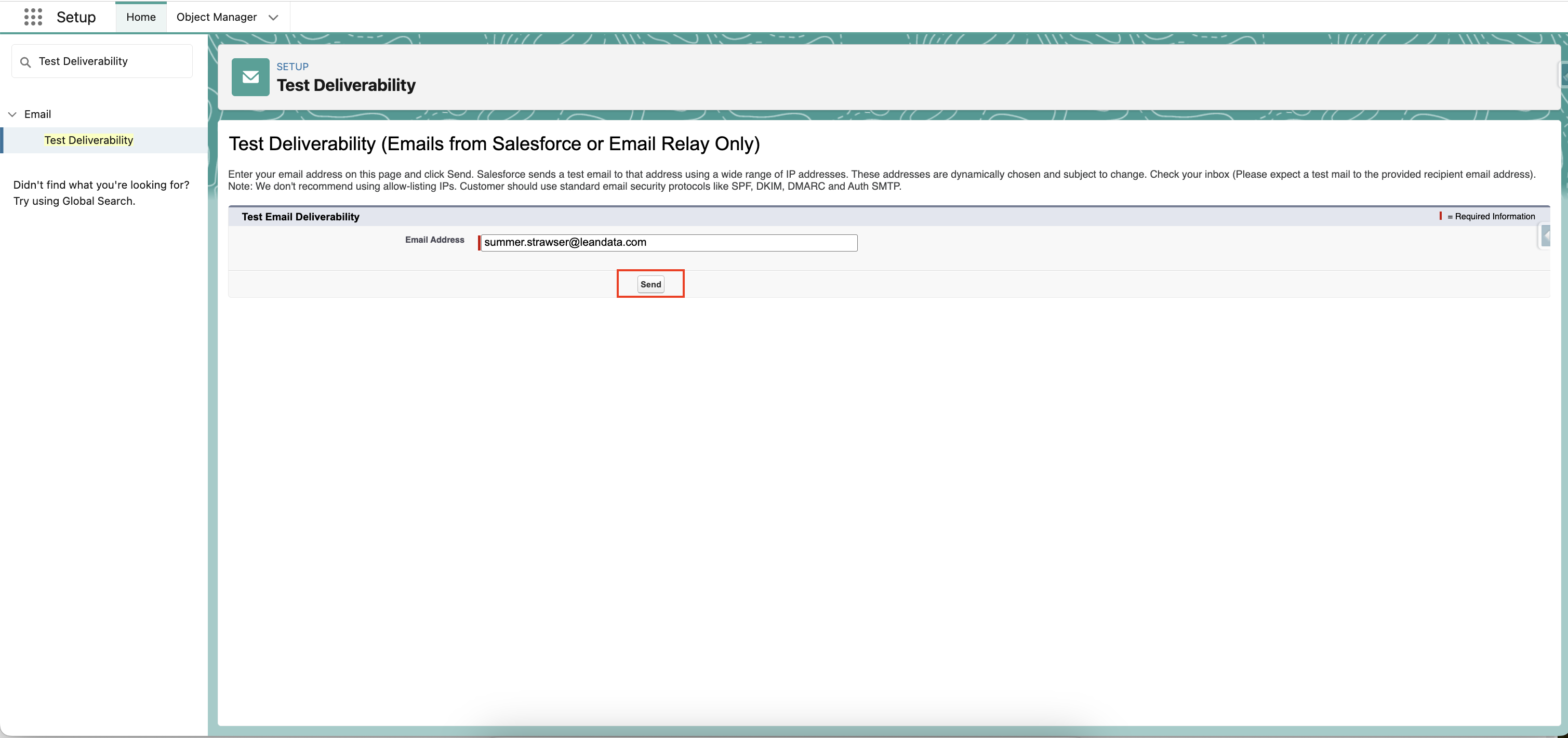Click the Setup link at top left
The height and width of the screenshot is (738, 1568).
point(77,17)
